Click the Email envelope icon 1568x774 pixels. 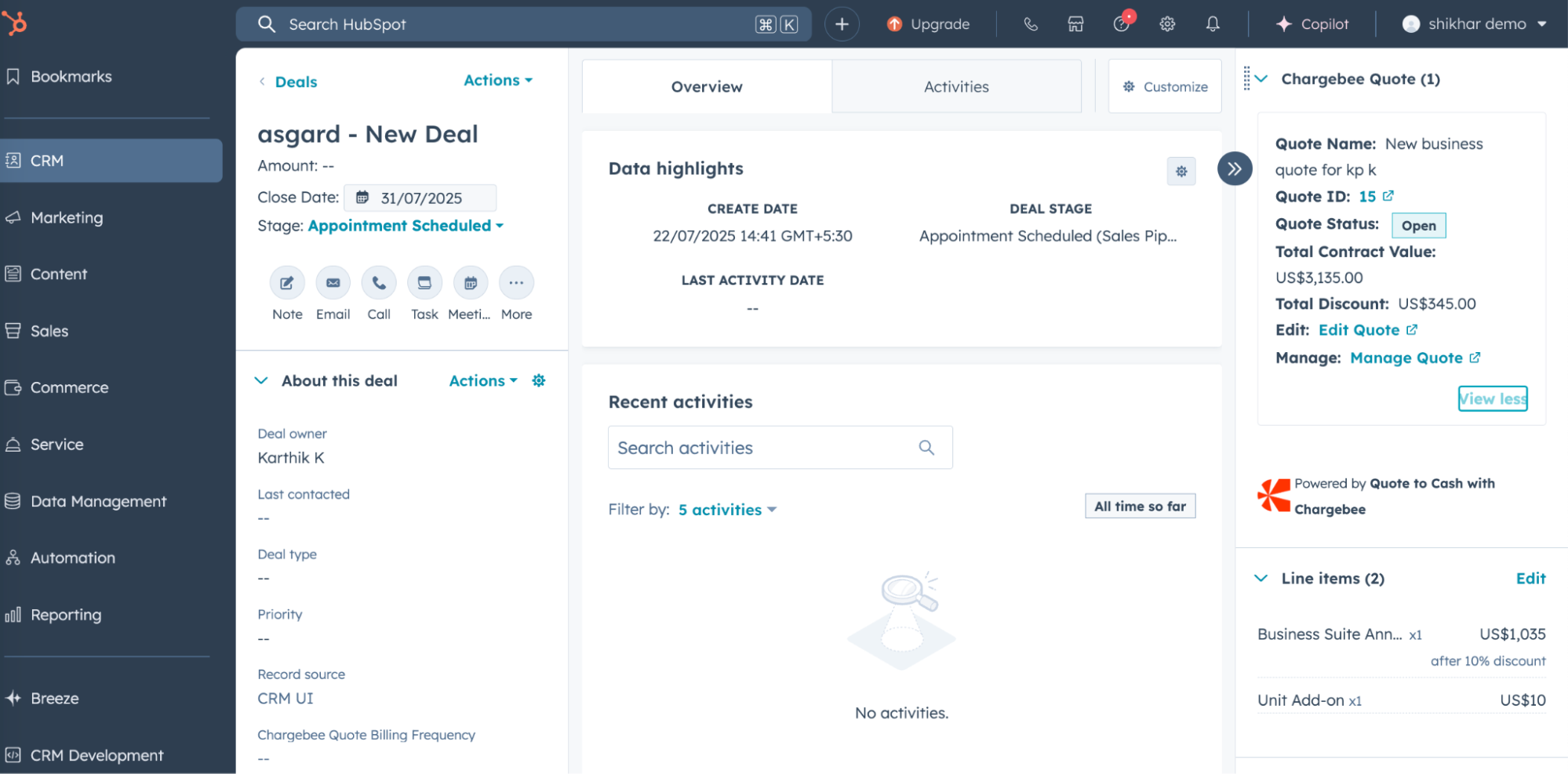click(333, 283)
